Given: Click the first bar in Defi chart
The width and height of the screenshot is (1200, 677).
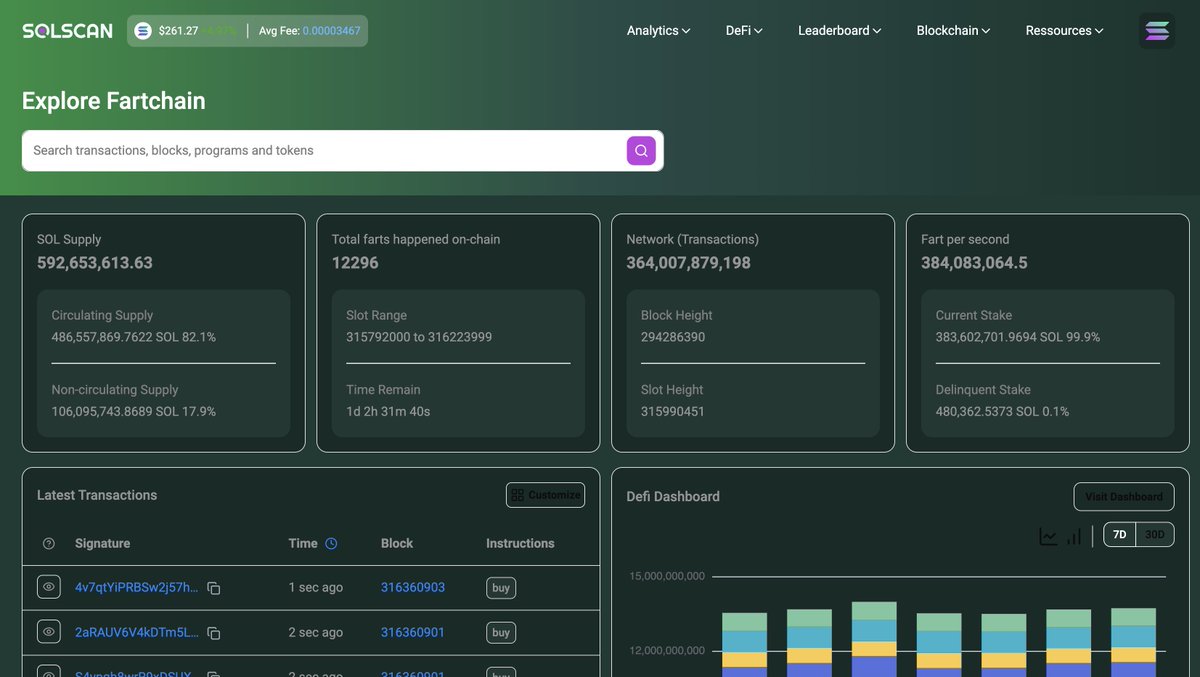Looking at the screenshot, I should point(744,645).
